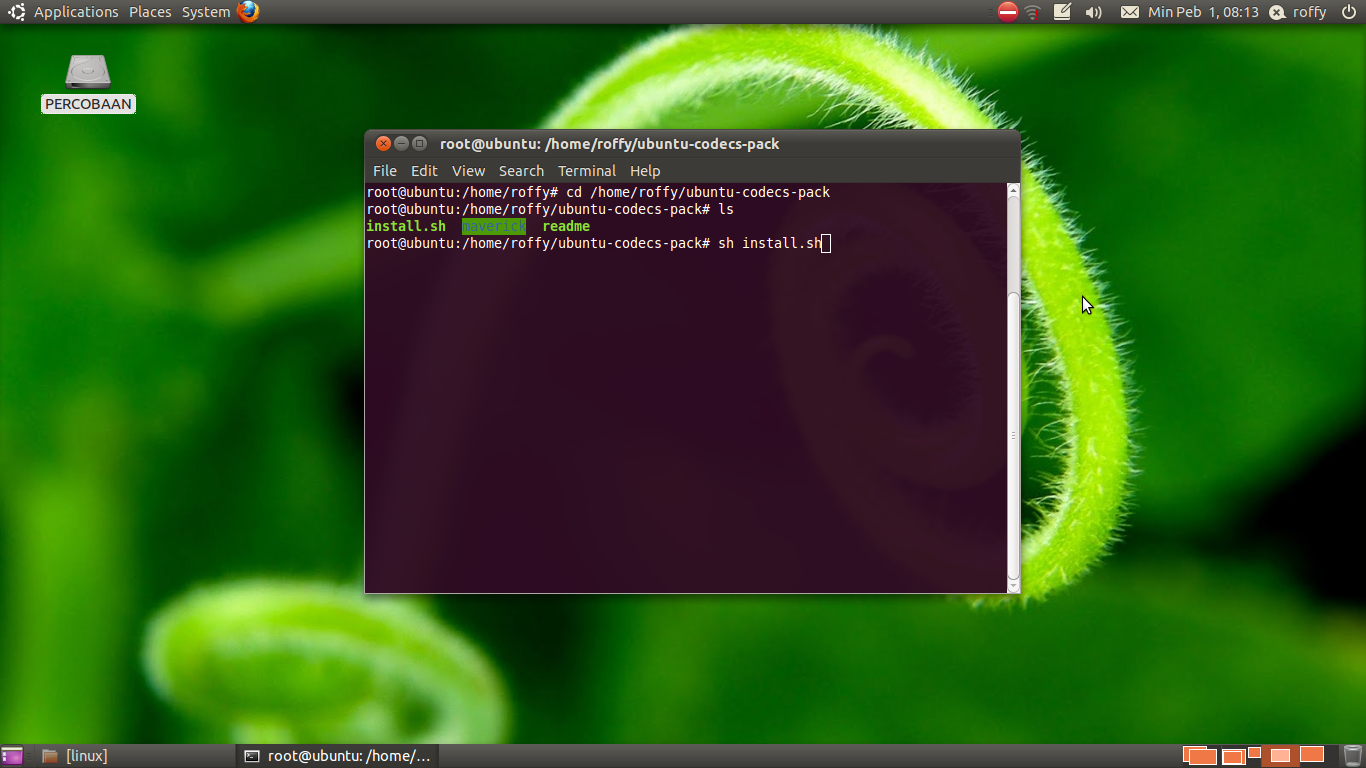The height and width of the screenshot is (768, 1366).
Task: Open the power session menu icon
Action: (x=1347, y=12)
